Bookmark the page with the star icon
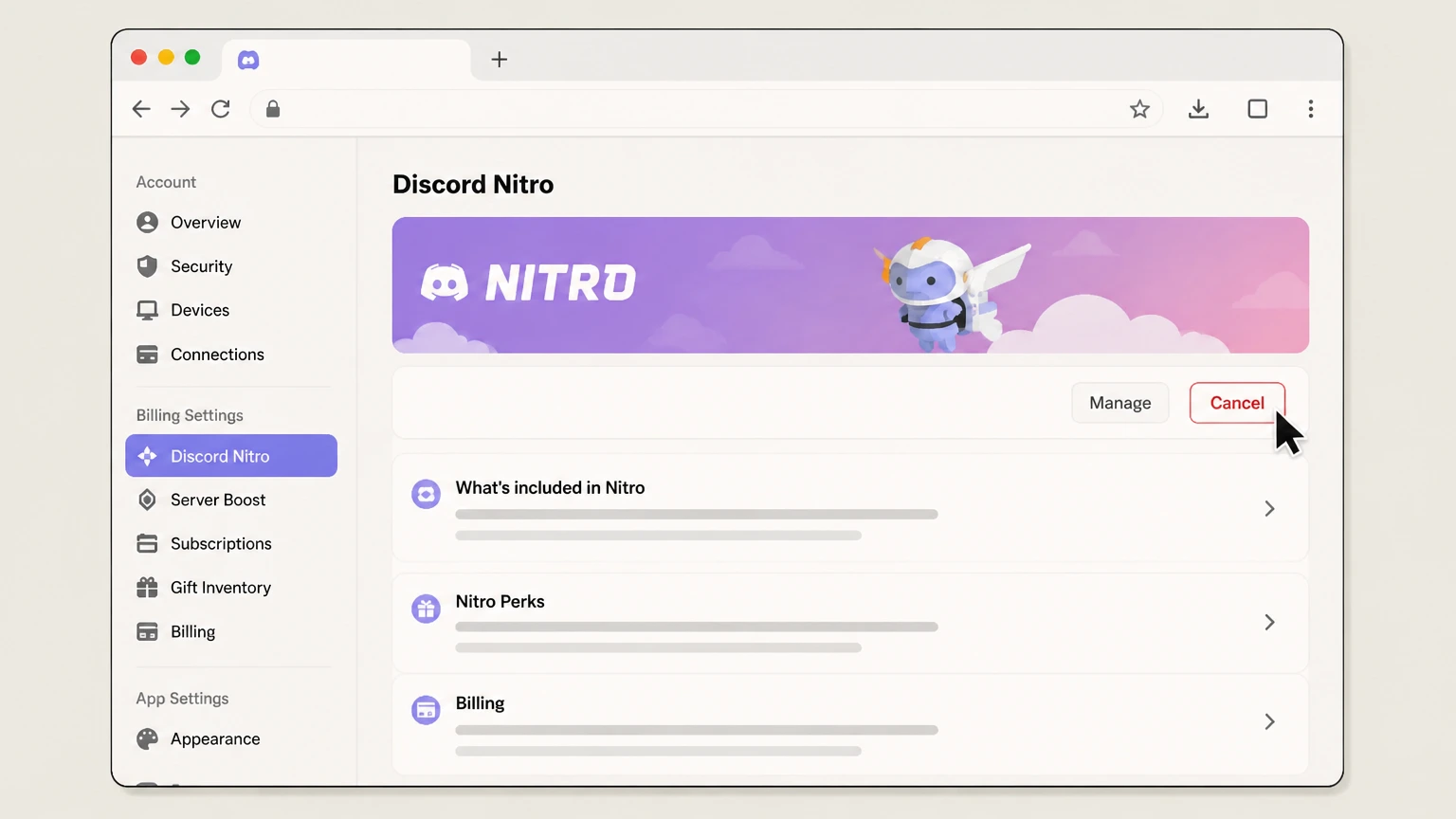 1139,109
